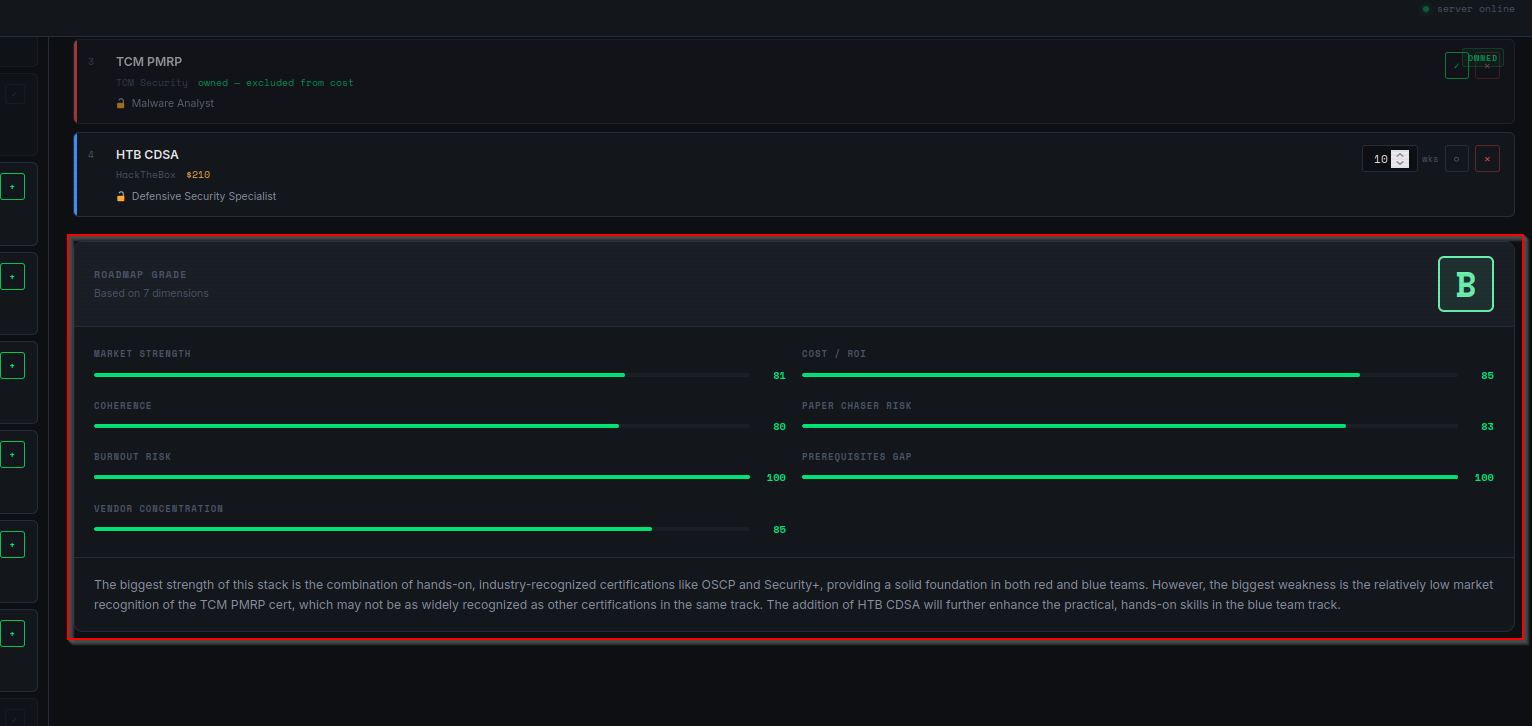Remove TCM PMRP with its red X
Screen dimensions: 1532x726
(x=1488, y=66)
